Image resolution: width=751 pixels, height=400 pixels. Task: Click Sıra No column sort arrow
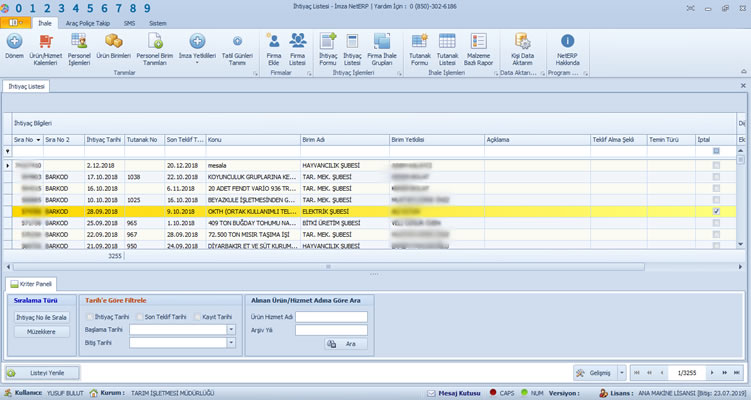(38, 140)
